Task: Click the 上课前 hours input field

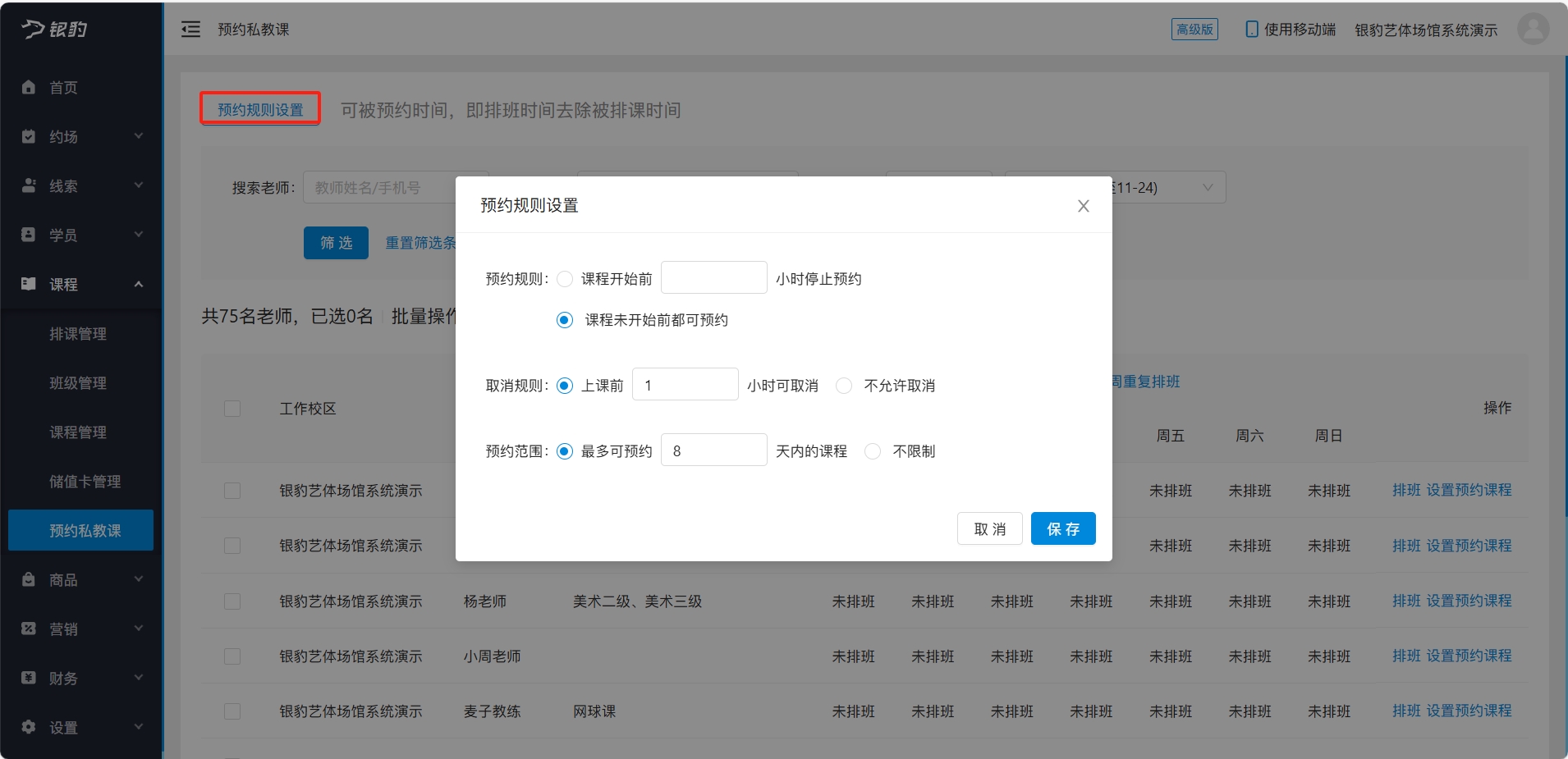Action: pyautogui.click(x=685, y=385)
